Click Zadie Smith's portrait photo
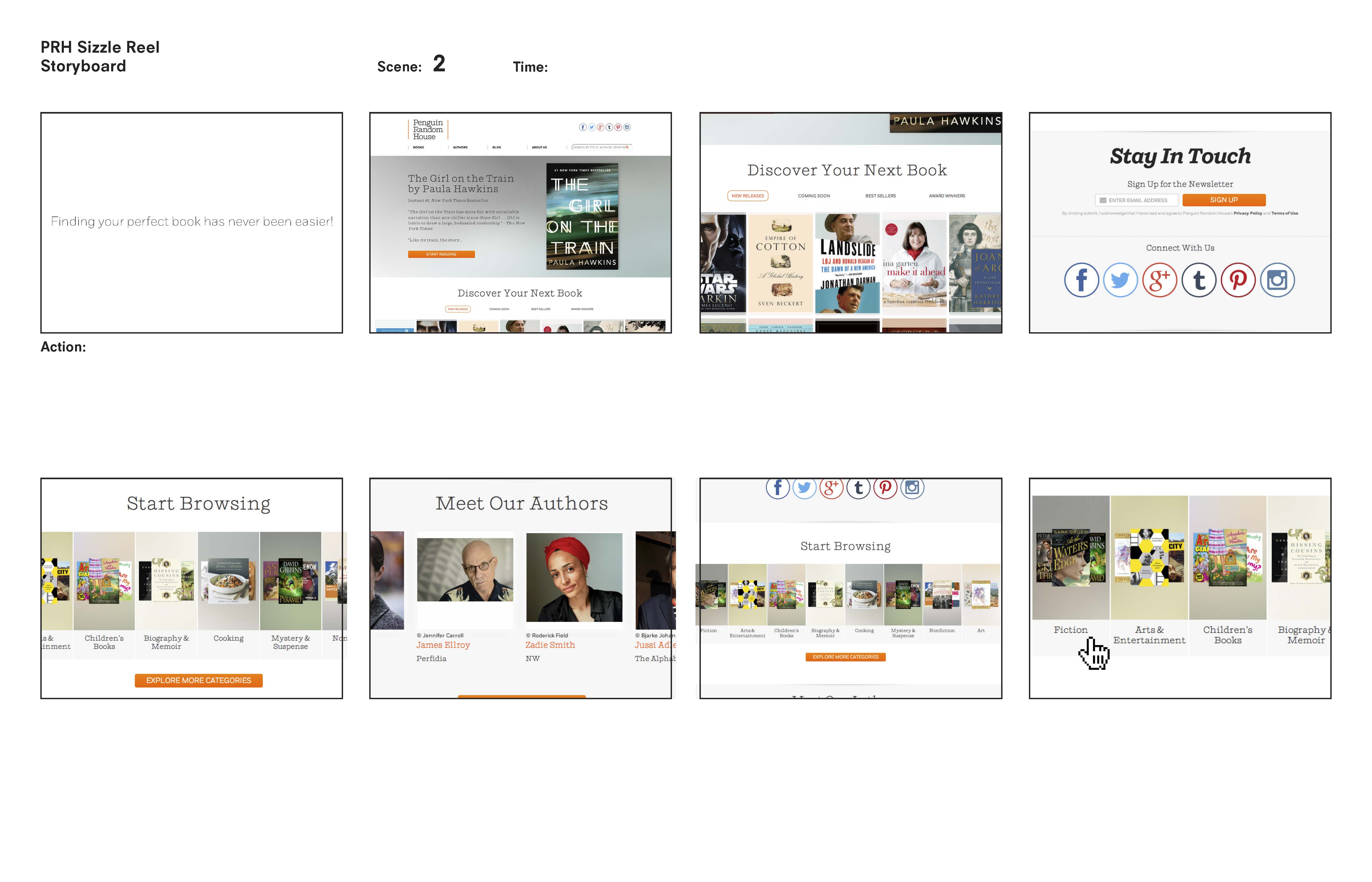The height and width of the screenshot is (882, 1372). click(x=574, y=577)
